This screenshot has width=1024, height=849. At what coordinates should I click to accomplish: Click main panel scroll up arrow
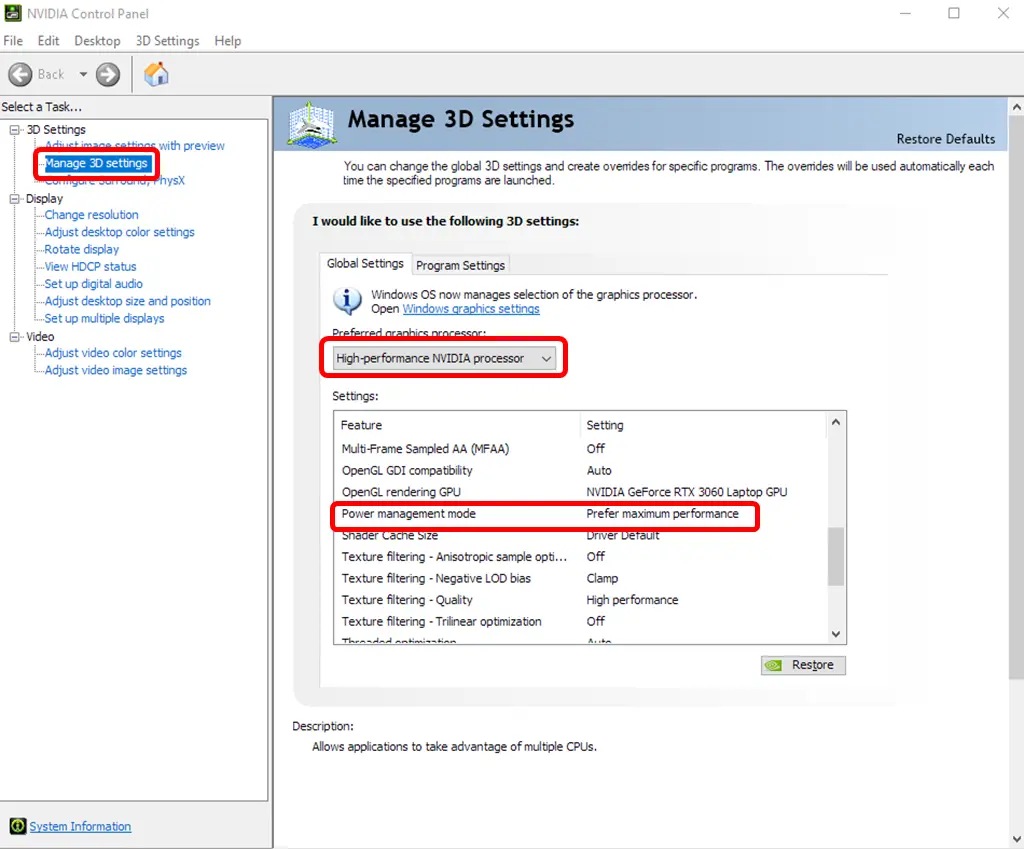click(x=1017, y=106)
